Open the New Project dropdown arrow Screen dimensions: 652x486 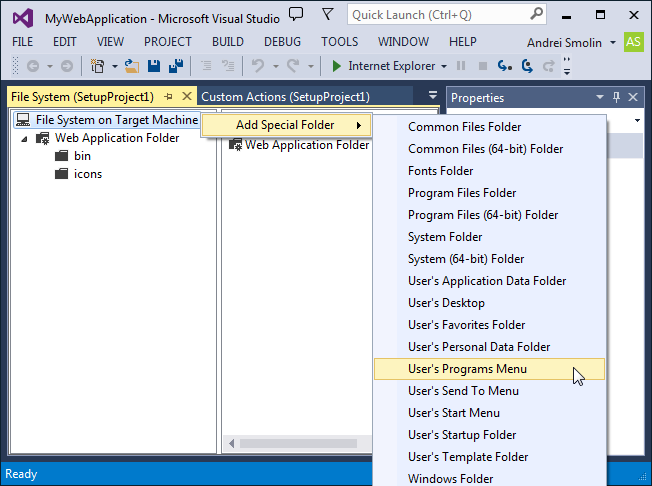(115, 67)
